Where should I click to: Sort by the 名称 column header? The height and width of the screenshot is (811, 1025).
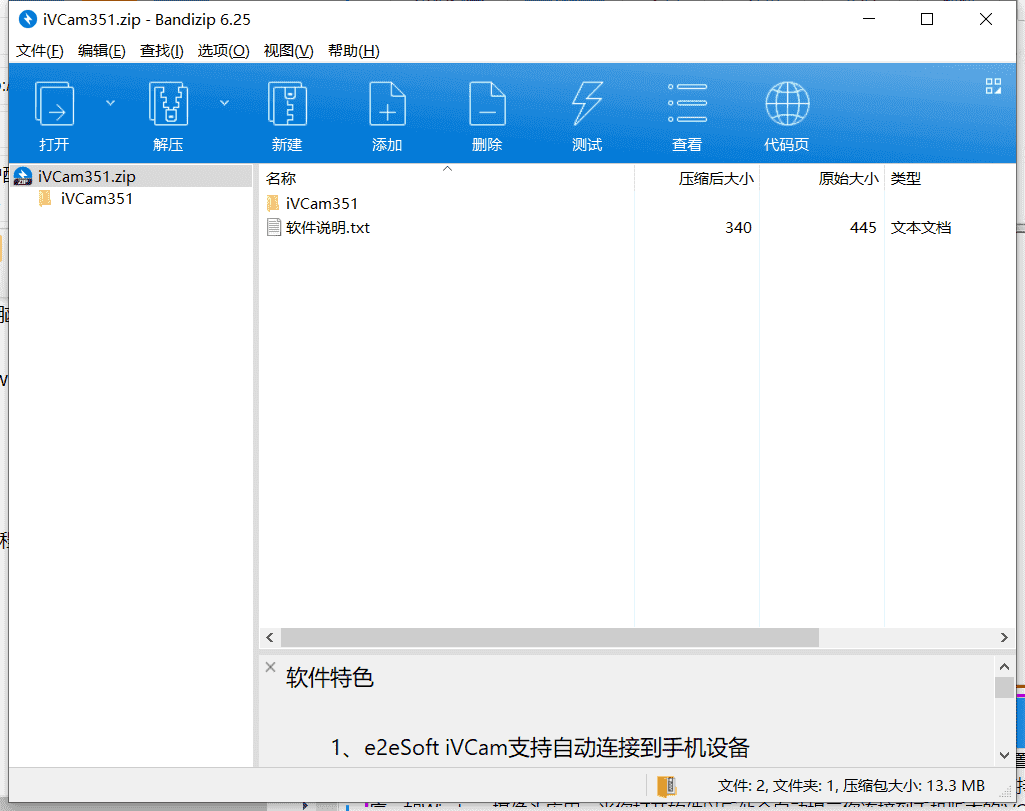tap(447, 178)
